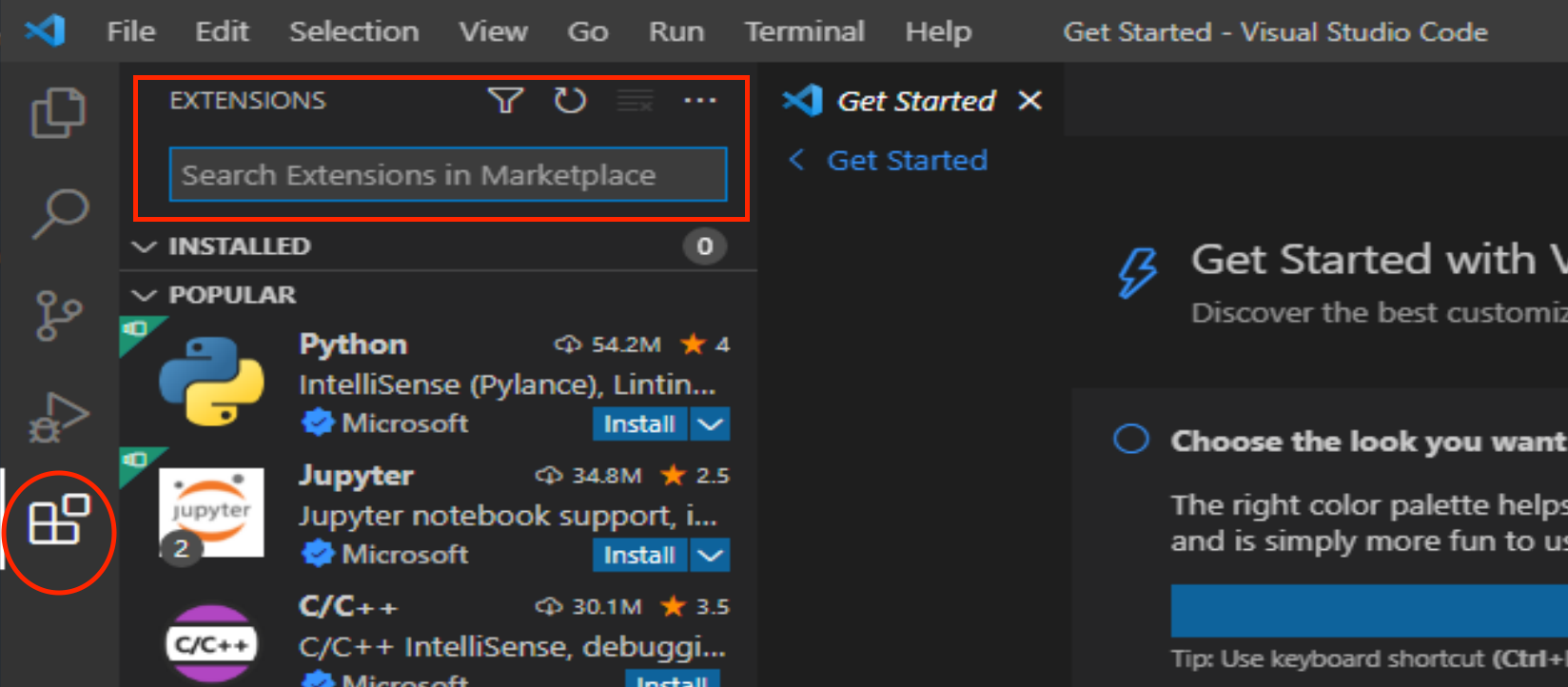Image resolution: width=1568 pixels, height=687 pixels.
Task: Click the blue theme button under color palette
Action: 1369,610
